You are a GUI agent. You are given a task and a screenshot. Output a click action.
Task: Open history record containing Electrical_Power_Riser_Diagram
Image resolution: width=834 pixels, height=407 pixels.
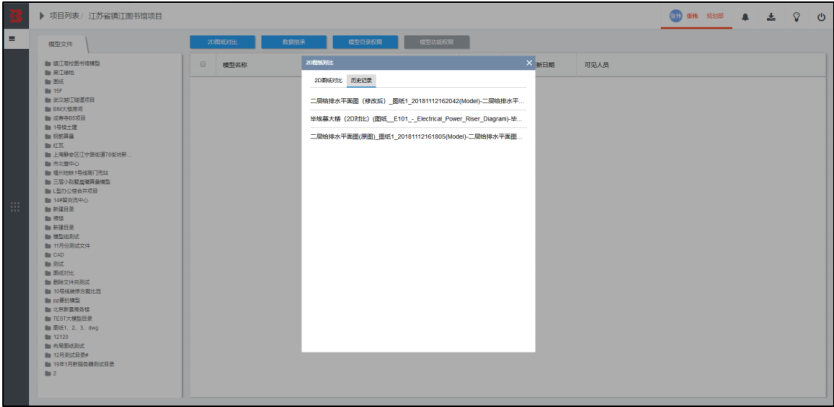pyautogui.click(x=418, y=119)
